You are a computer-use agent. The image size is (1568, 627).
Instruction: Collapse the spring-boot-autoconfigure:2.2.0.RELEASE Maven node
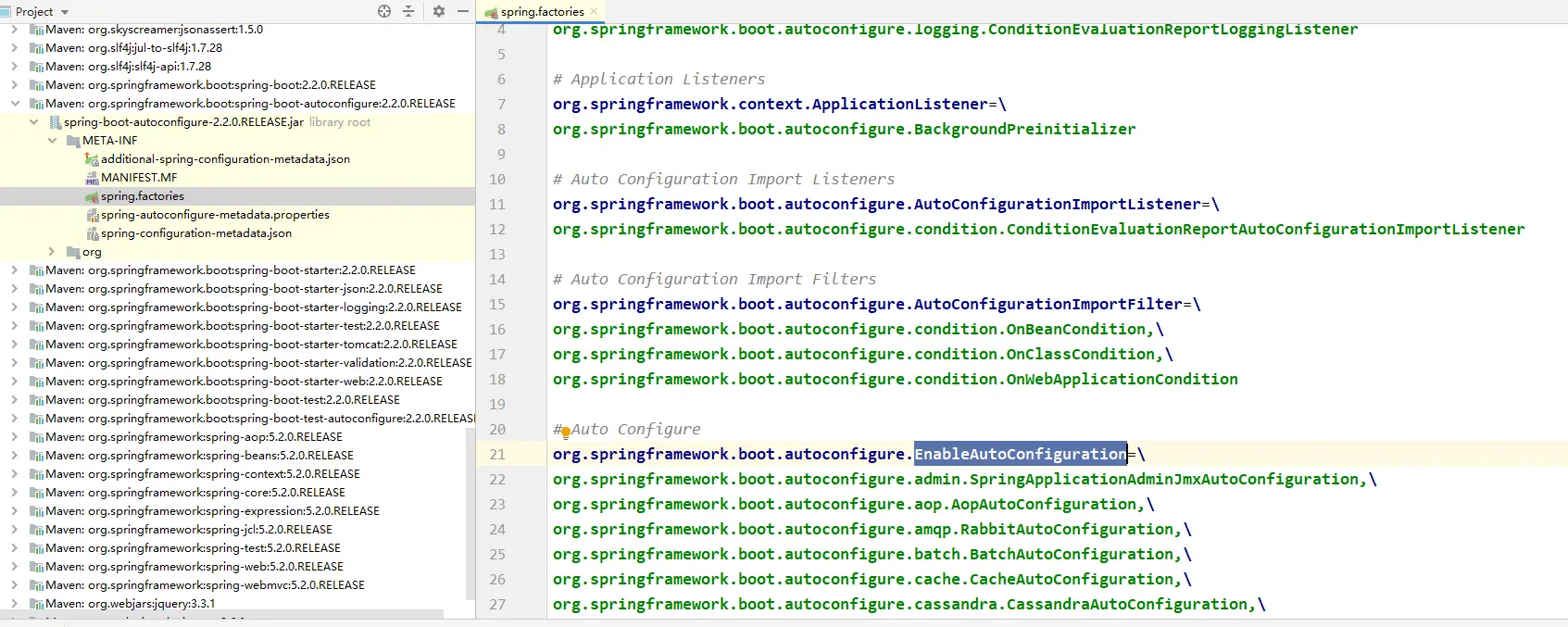15,104
